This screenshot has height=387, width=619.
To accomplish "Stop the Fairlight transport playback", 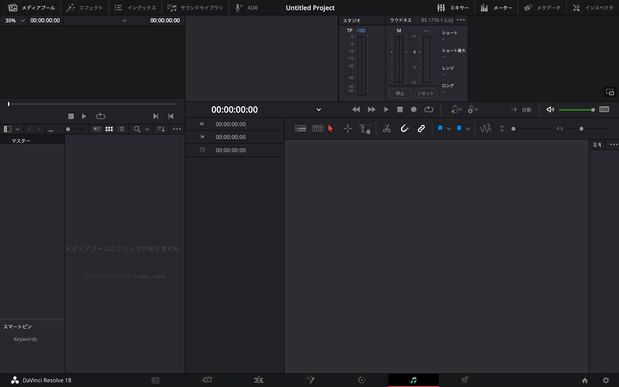I will (400, 109).
